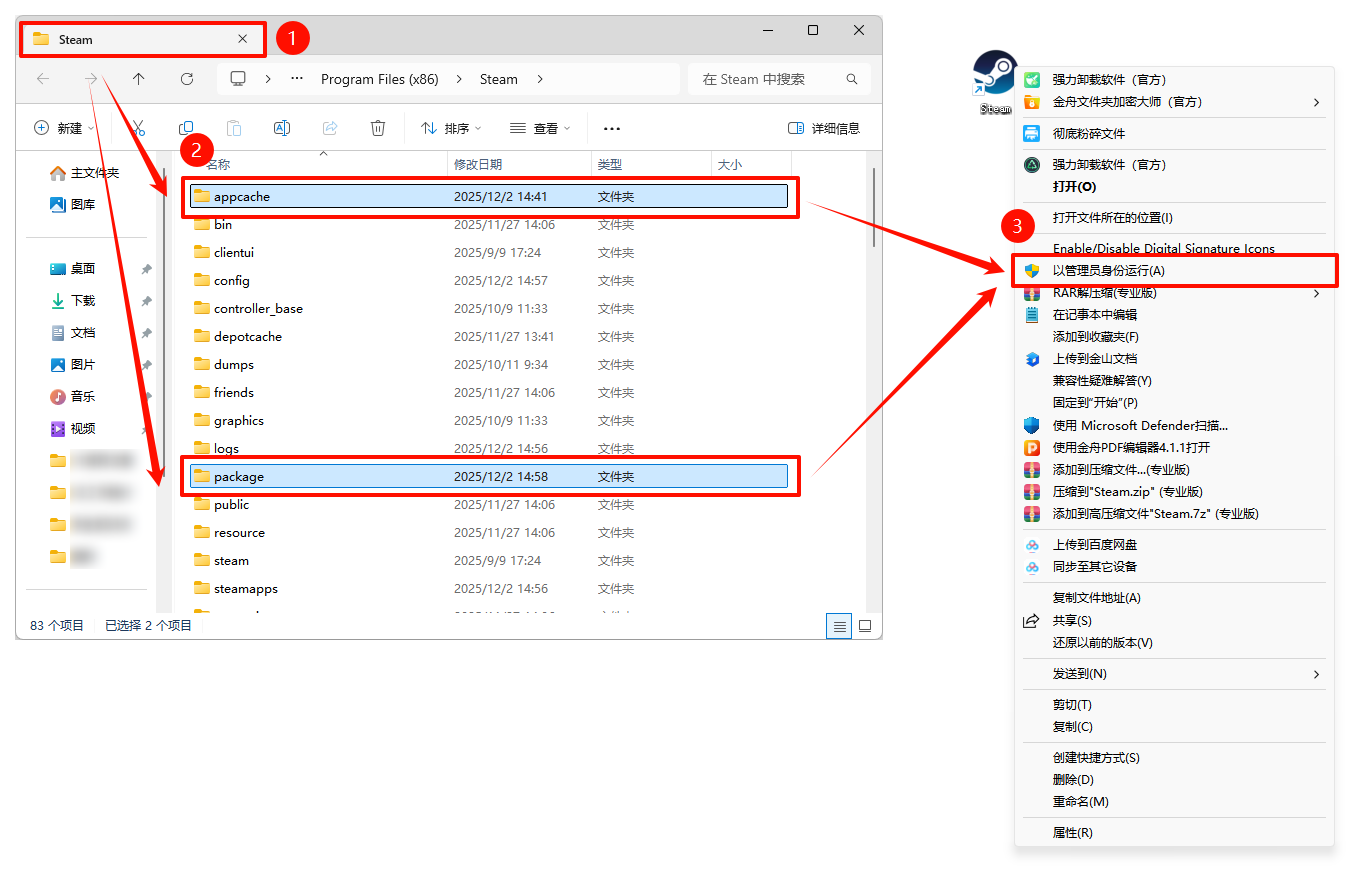Open the Steam shortcut icon on the desktop
The height and width of the screenshot is (869, 1351).
993,75
